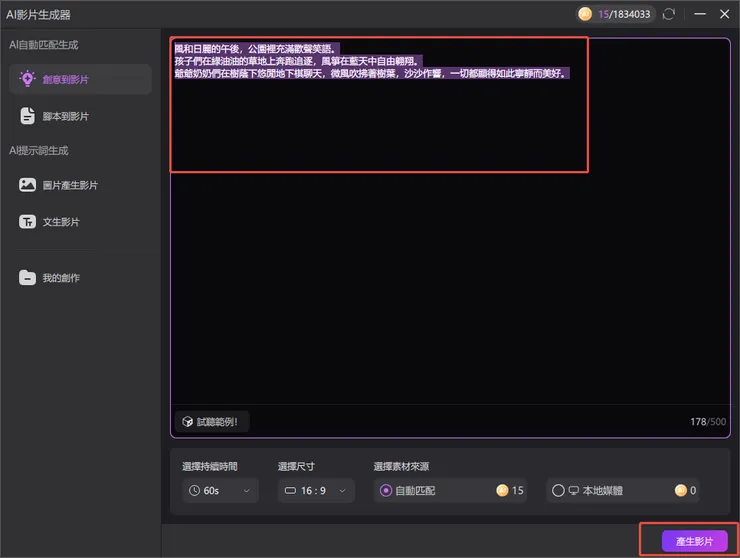Open the 圖片產生影片 sidebar option

[x=80, y=185]
